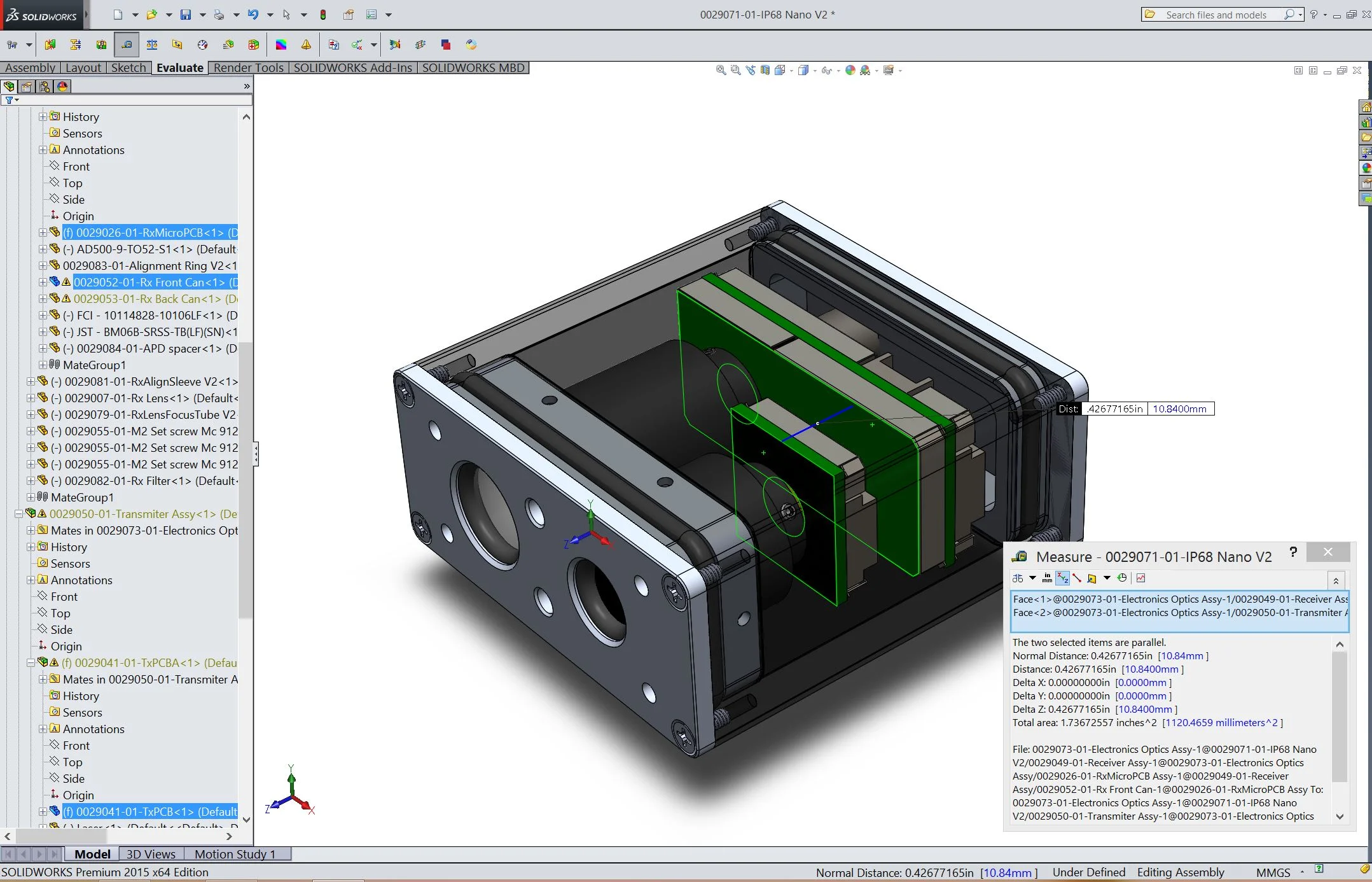
Task: Click Edit Appearance color ball icon
Action: [850, 70]
